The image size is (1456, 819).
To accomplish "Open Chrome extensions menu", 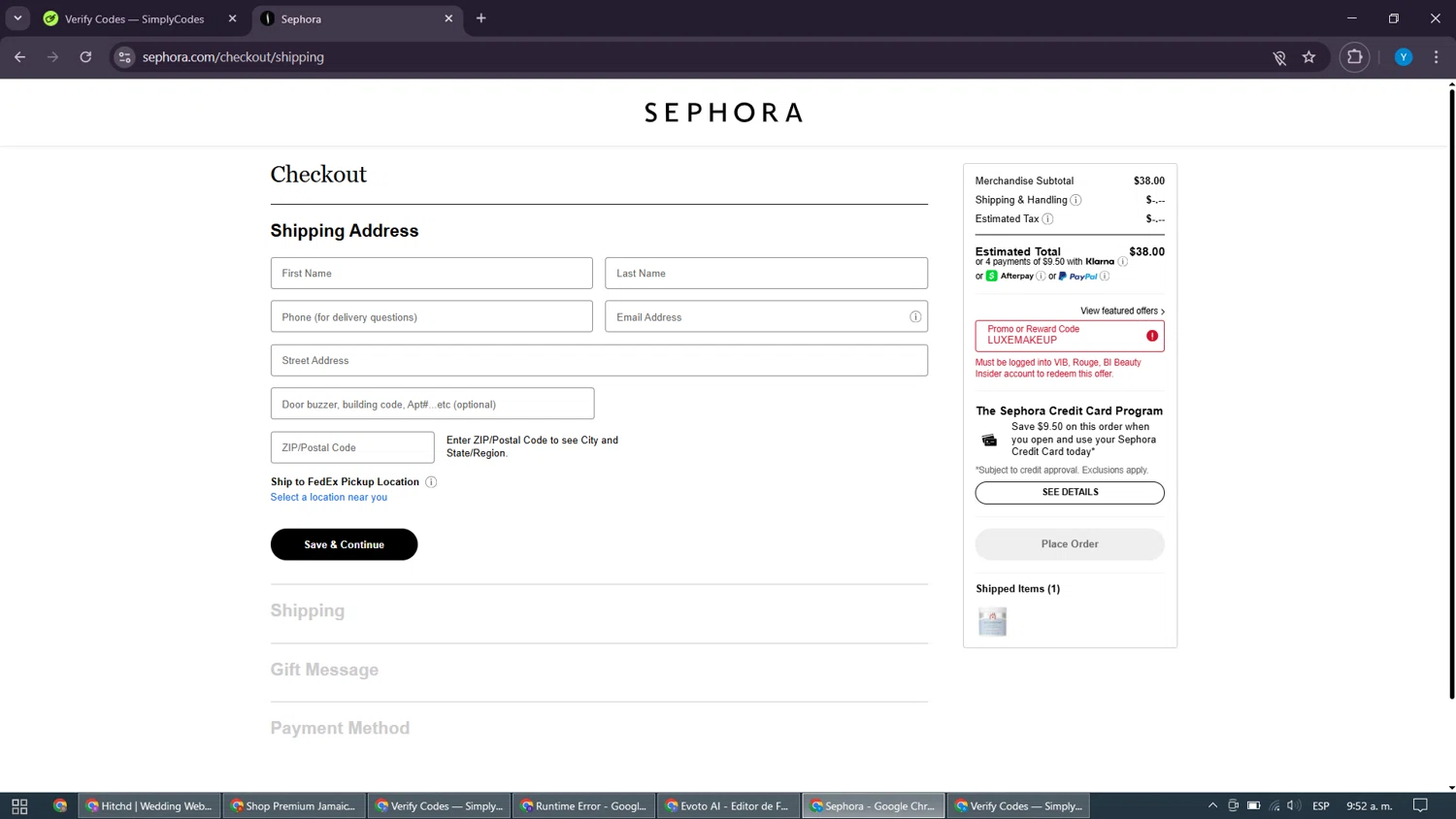I will click(1355, 57).
